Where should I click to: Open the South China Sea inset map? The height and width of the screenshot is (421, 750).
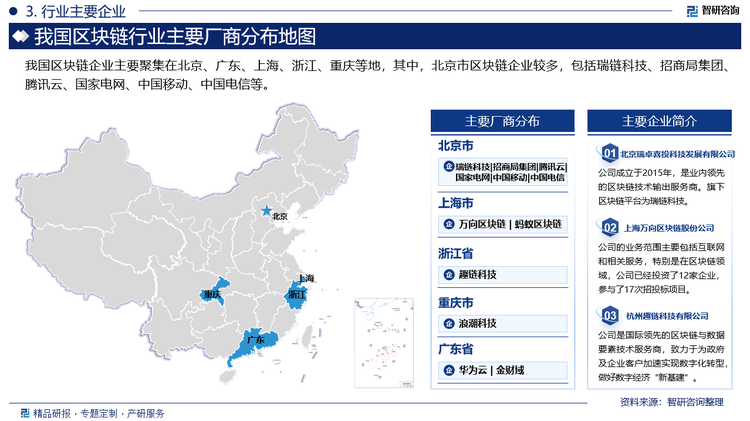[384, 343]
